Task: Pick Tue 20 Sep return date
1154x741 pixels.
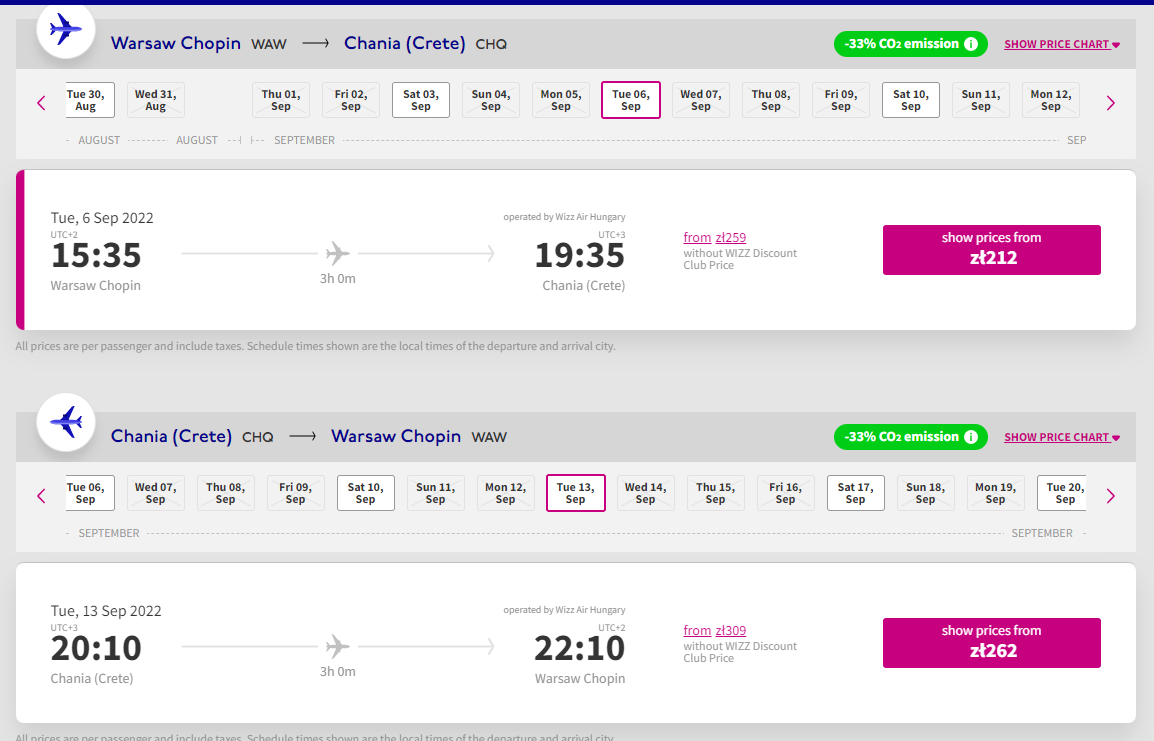Action: (x=1064, y=493)
